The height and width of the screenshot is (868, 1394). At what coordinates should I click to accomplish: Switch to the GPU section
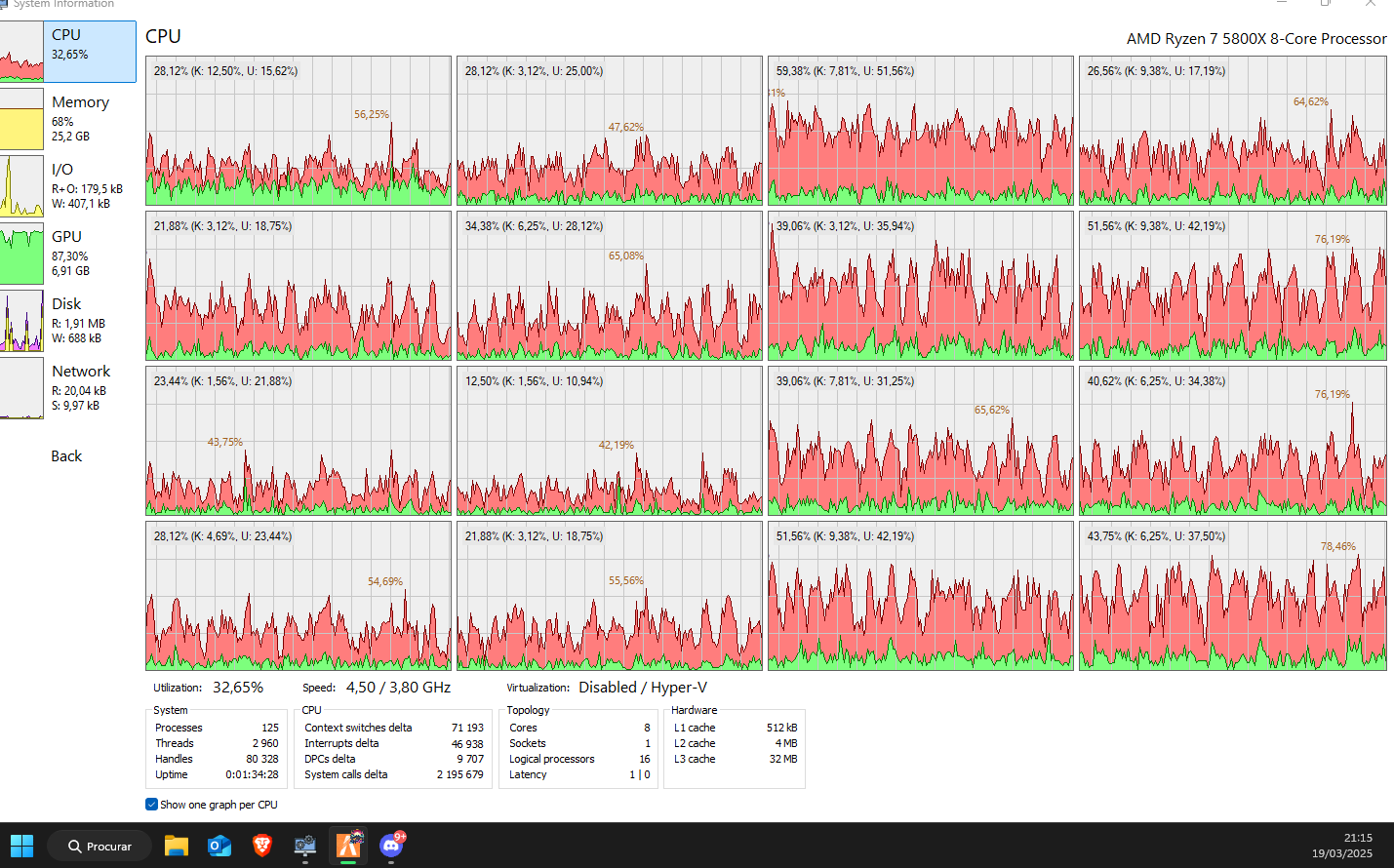pyautogui.click(x=68, y=254)
